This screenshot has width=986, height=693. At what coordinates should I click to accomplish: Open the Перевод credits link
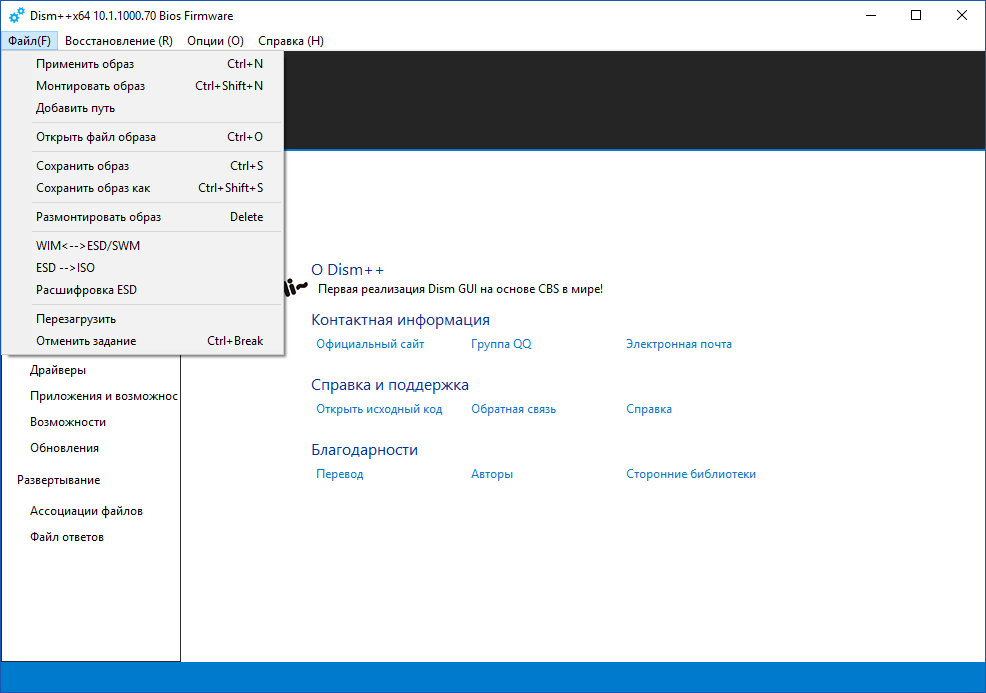tap(340, 474)
